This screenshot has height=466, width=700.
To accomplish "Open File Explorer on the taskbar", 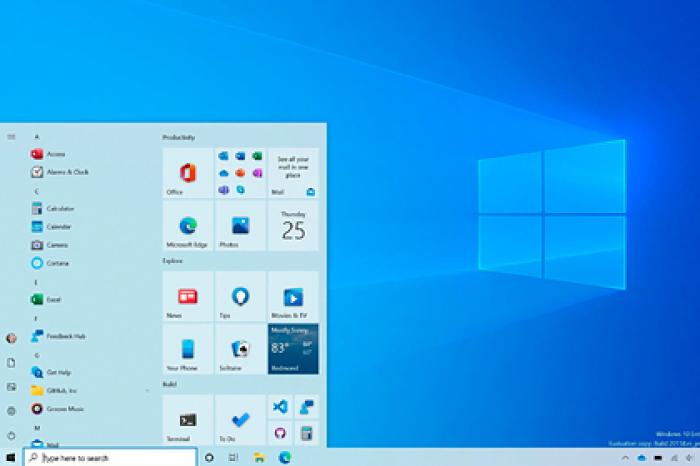I will [259, 458].
